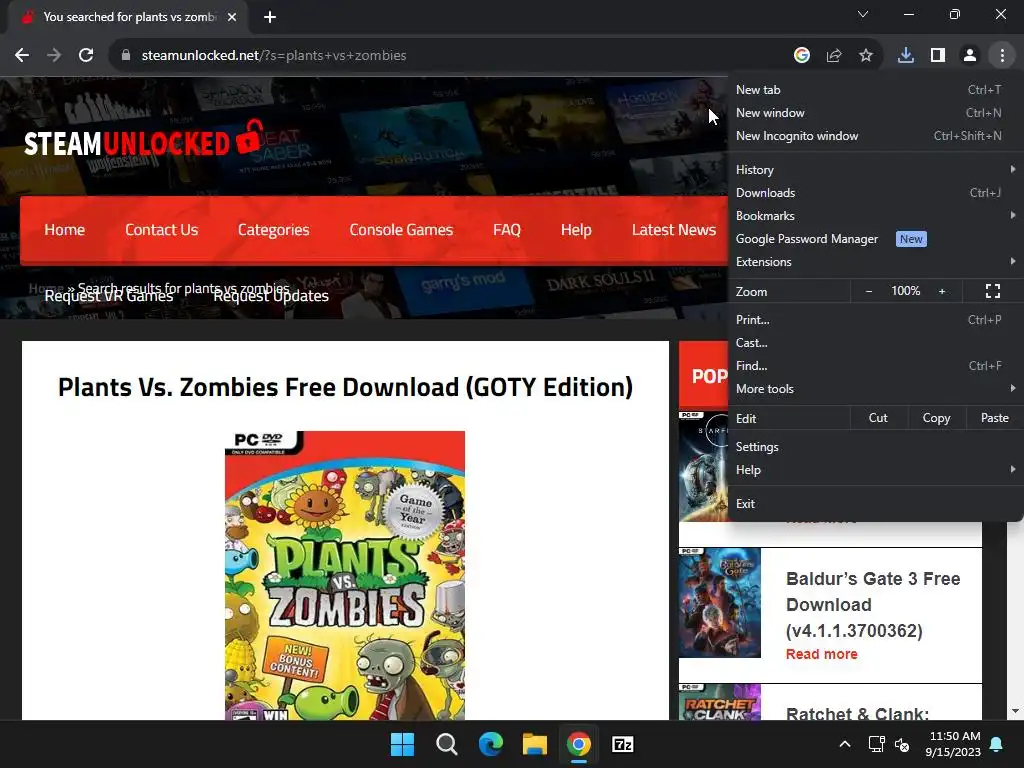
Task: Click Baldur's Gate 3 thumbnail
Action: pyautogui.click(x=720, y=603)
